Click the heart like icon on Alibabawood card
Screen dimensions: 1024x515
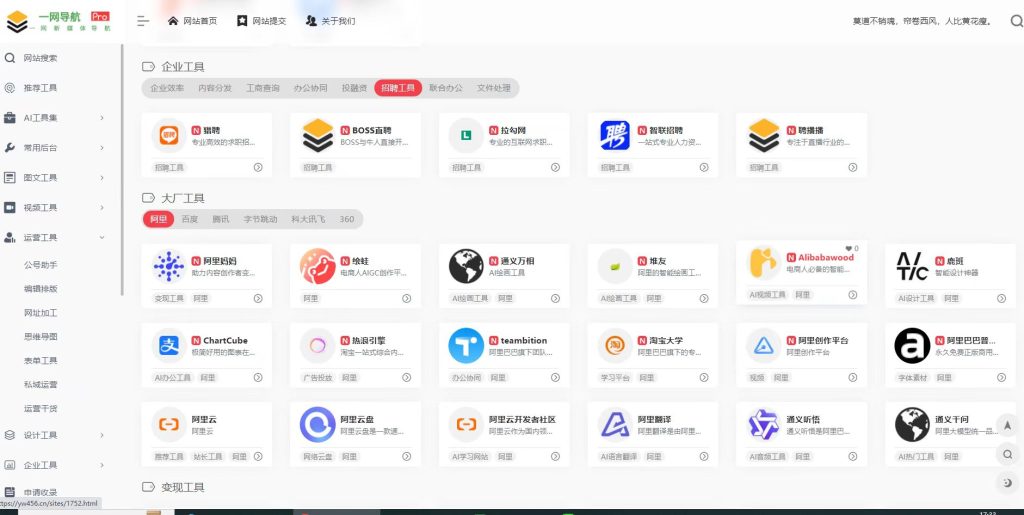[x=848, y=248]
